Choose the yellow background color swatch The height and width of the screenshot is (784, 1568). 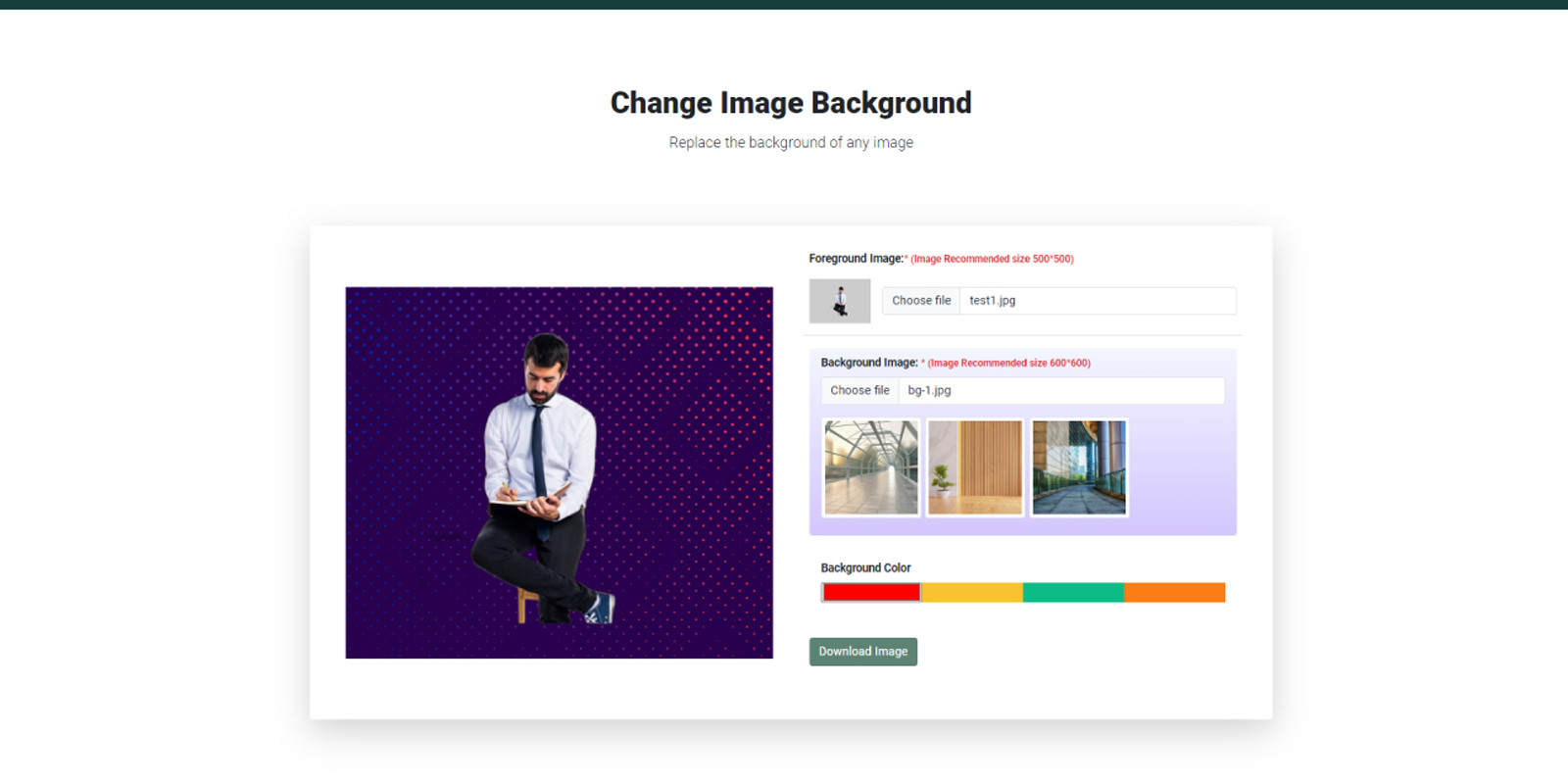coord(972,592)
